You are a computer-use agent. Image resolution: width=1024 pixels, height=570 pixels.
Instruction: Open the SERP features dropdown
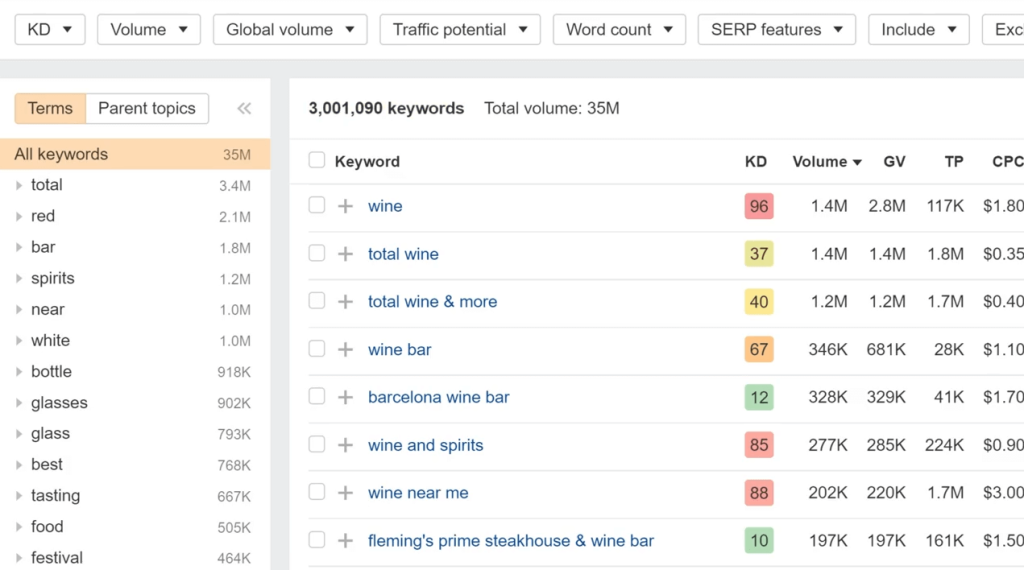click(x=776, y=30)
